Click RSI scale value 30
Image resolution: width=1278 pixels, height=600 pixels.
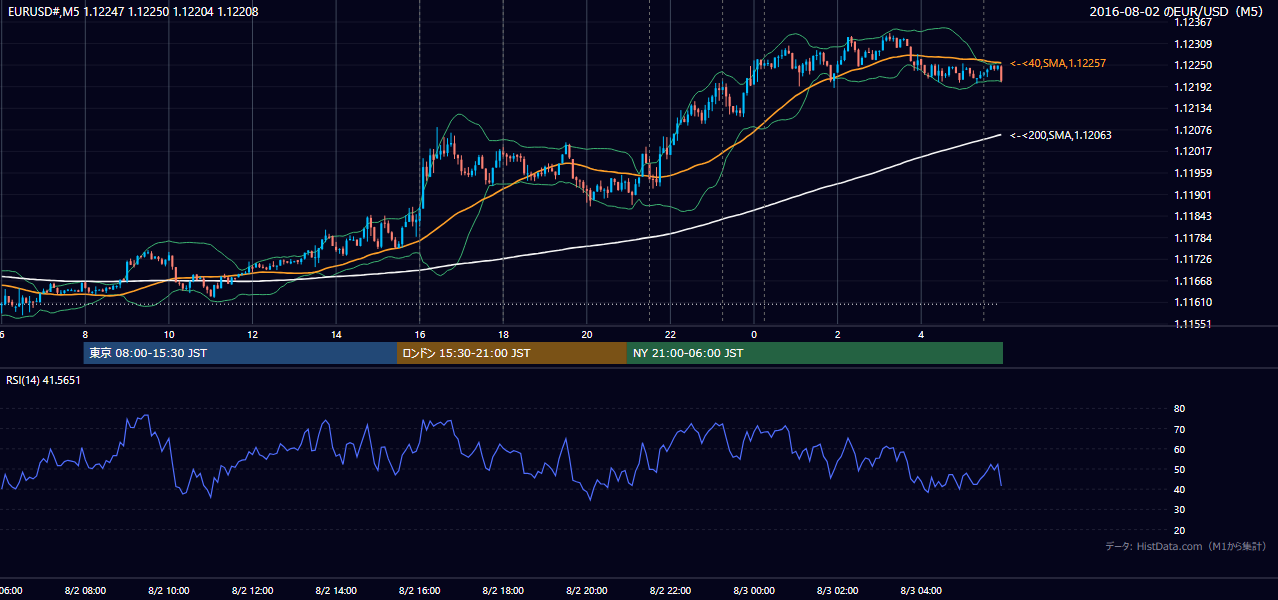1179,510
